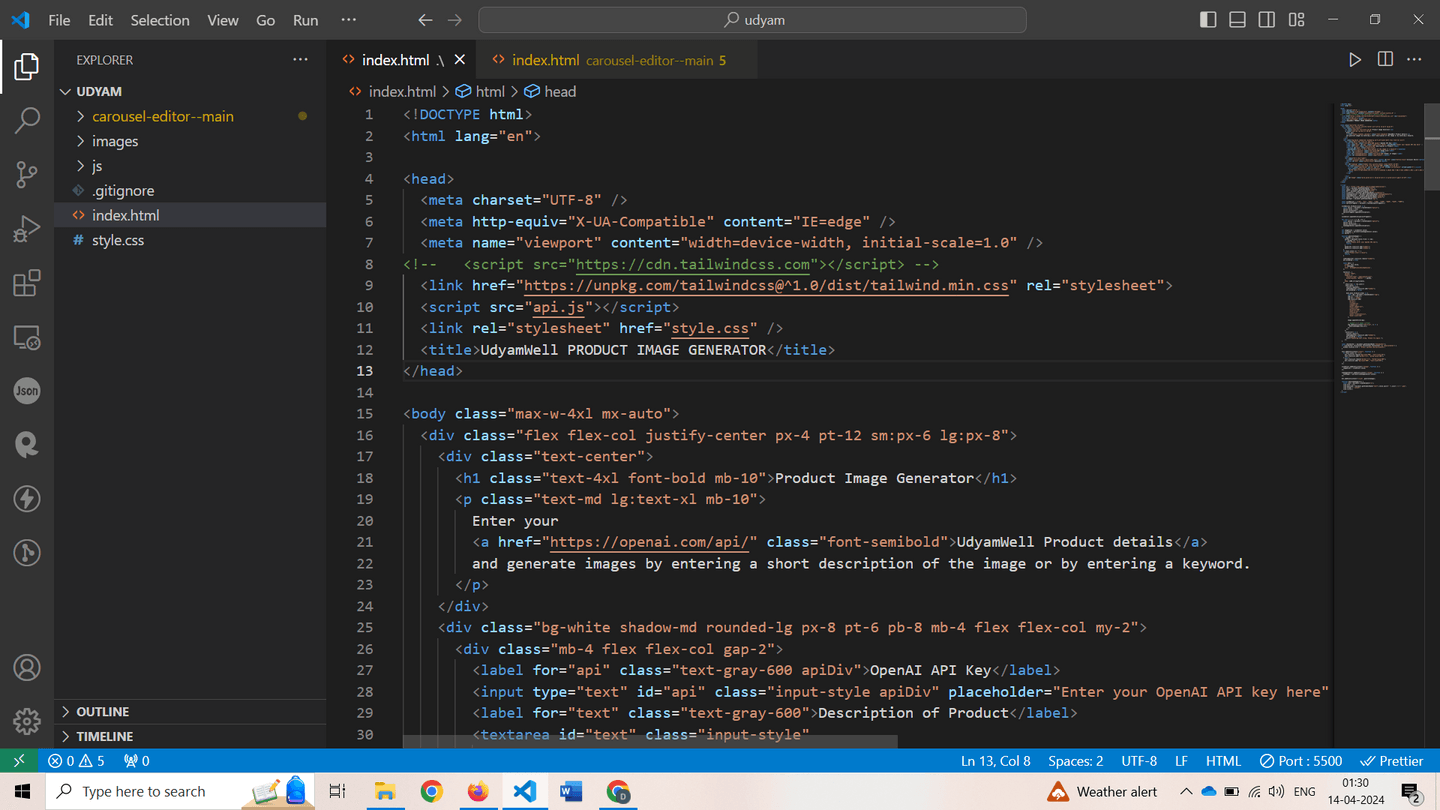Open the Thunder Client lightning icon

[27, 499]
